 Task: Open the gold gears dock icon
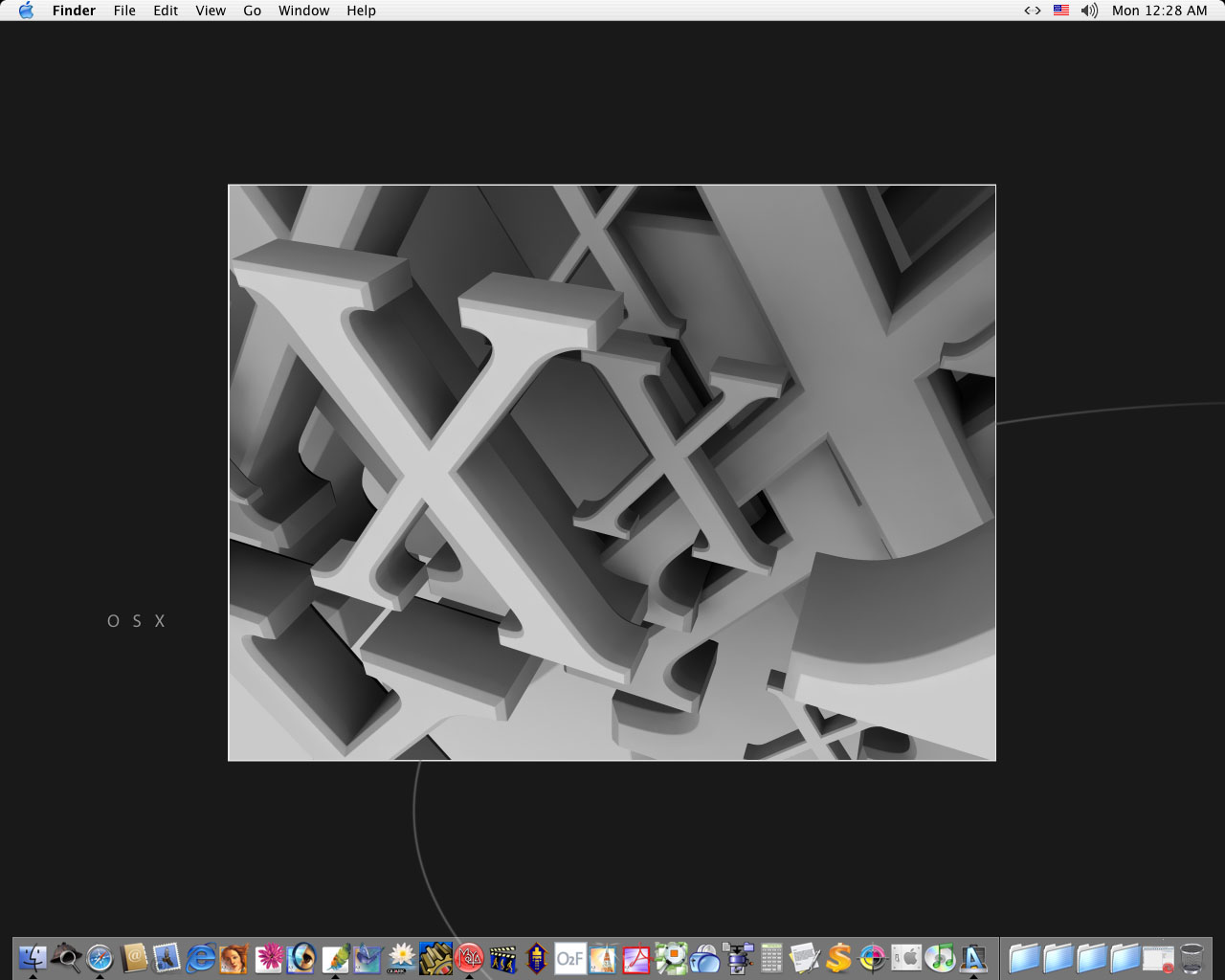coord(435,957)
